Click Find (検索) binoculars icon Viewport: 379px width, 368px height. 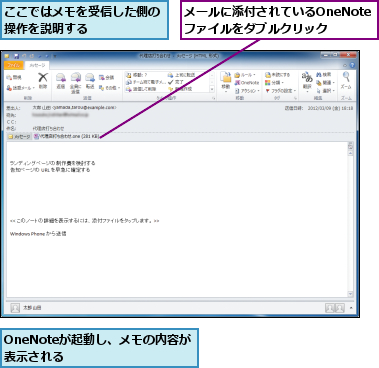tap(324, 75)
